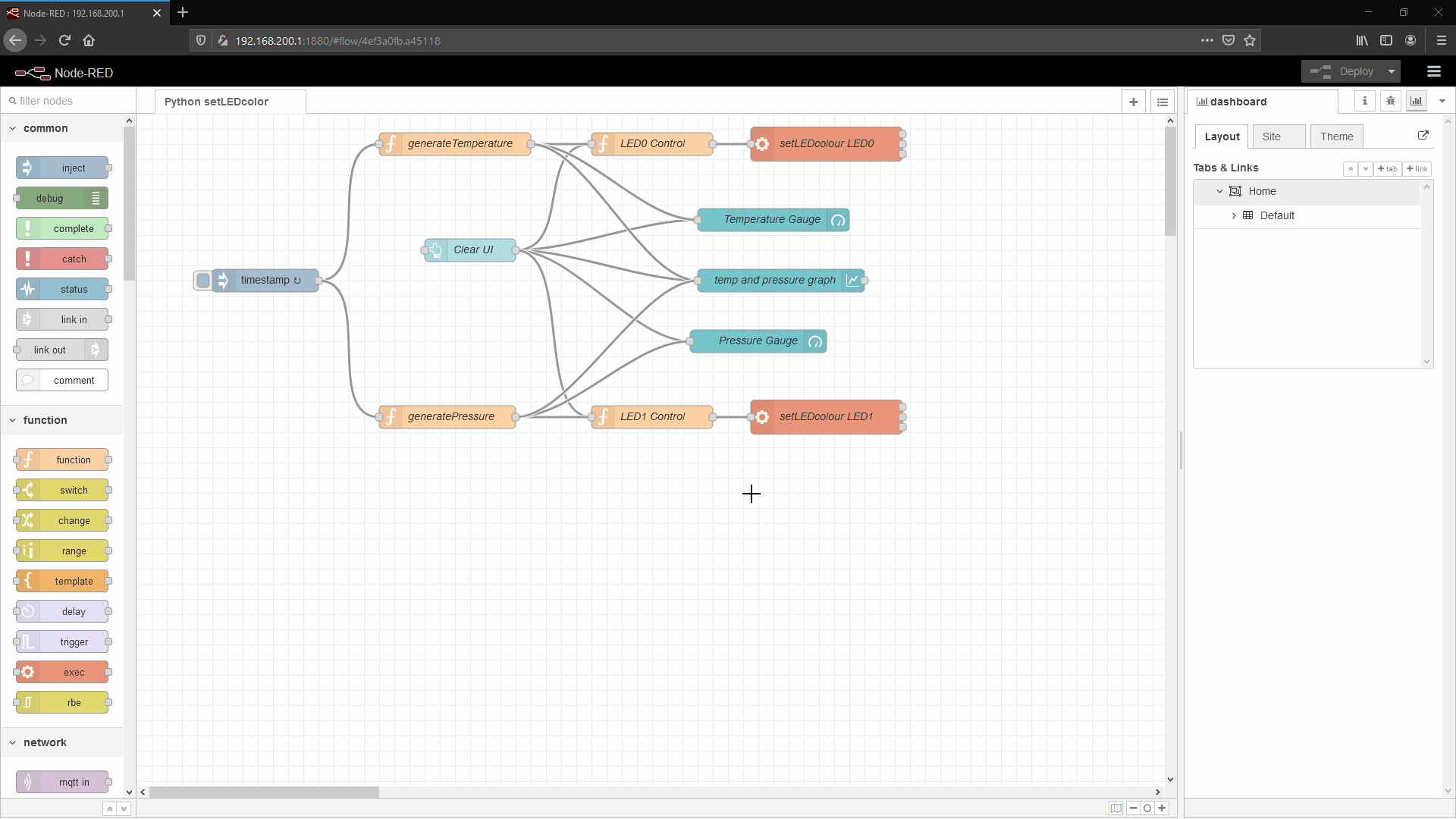
Task: Open the list flows icon
Action: (1162, 102)
